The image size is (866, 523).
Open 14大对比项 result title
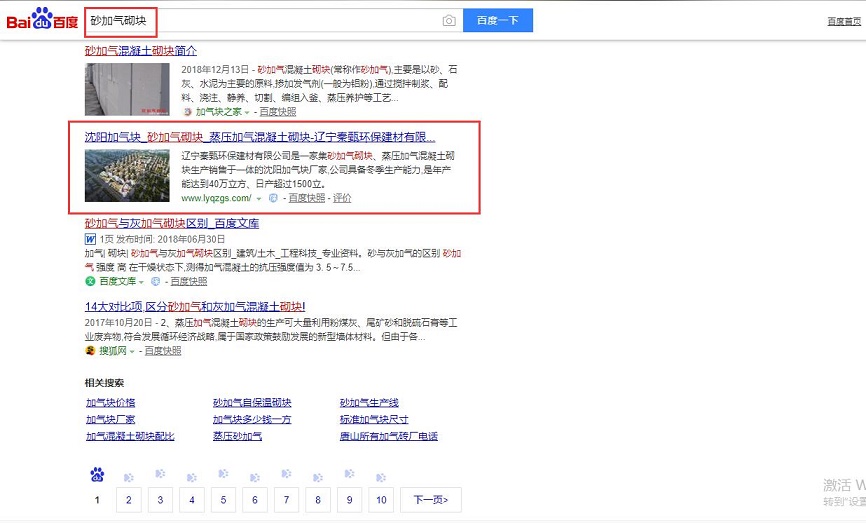click(x=195, y=307)
